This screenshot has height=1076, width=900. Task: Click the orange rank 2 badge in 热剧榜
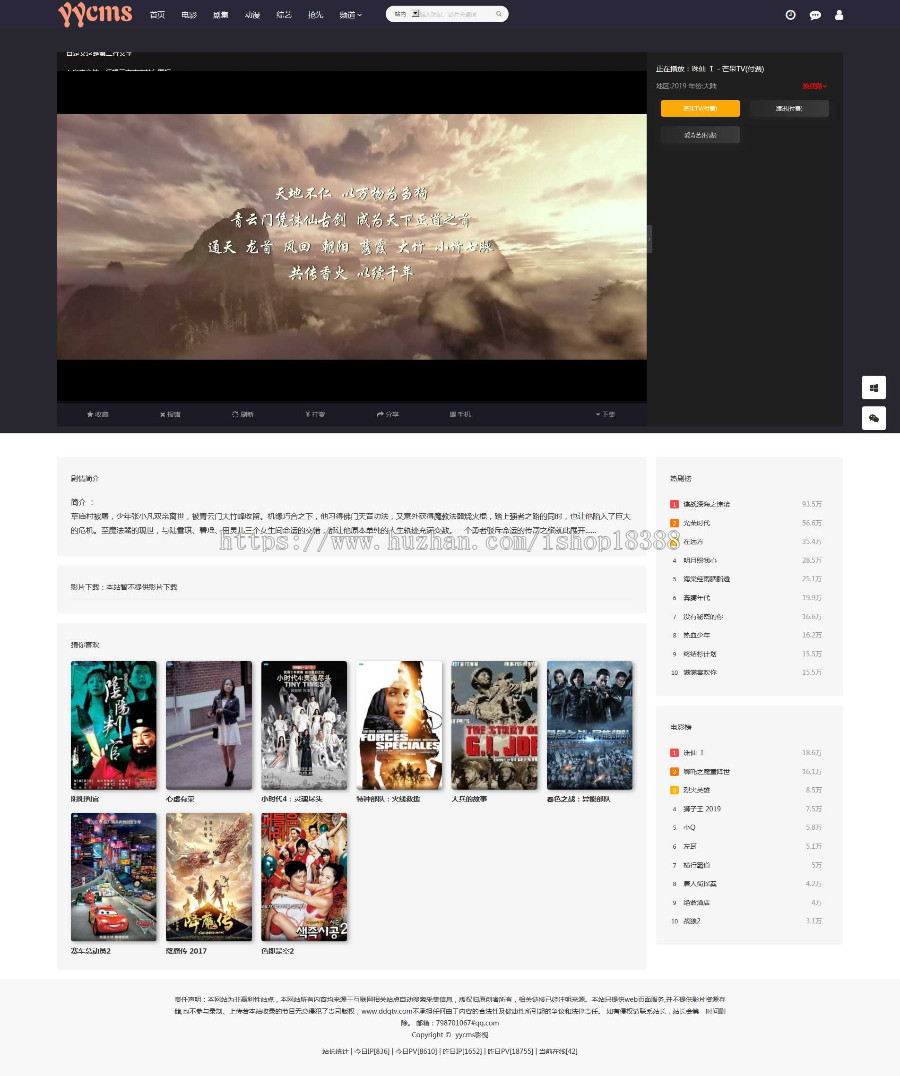click(x=674, y=523)
